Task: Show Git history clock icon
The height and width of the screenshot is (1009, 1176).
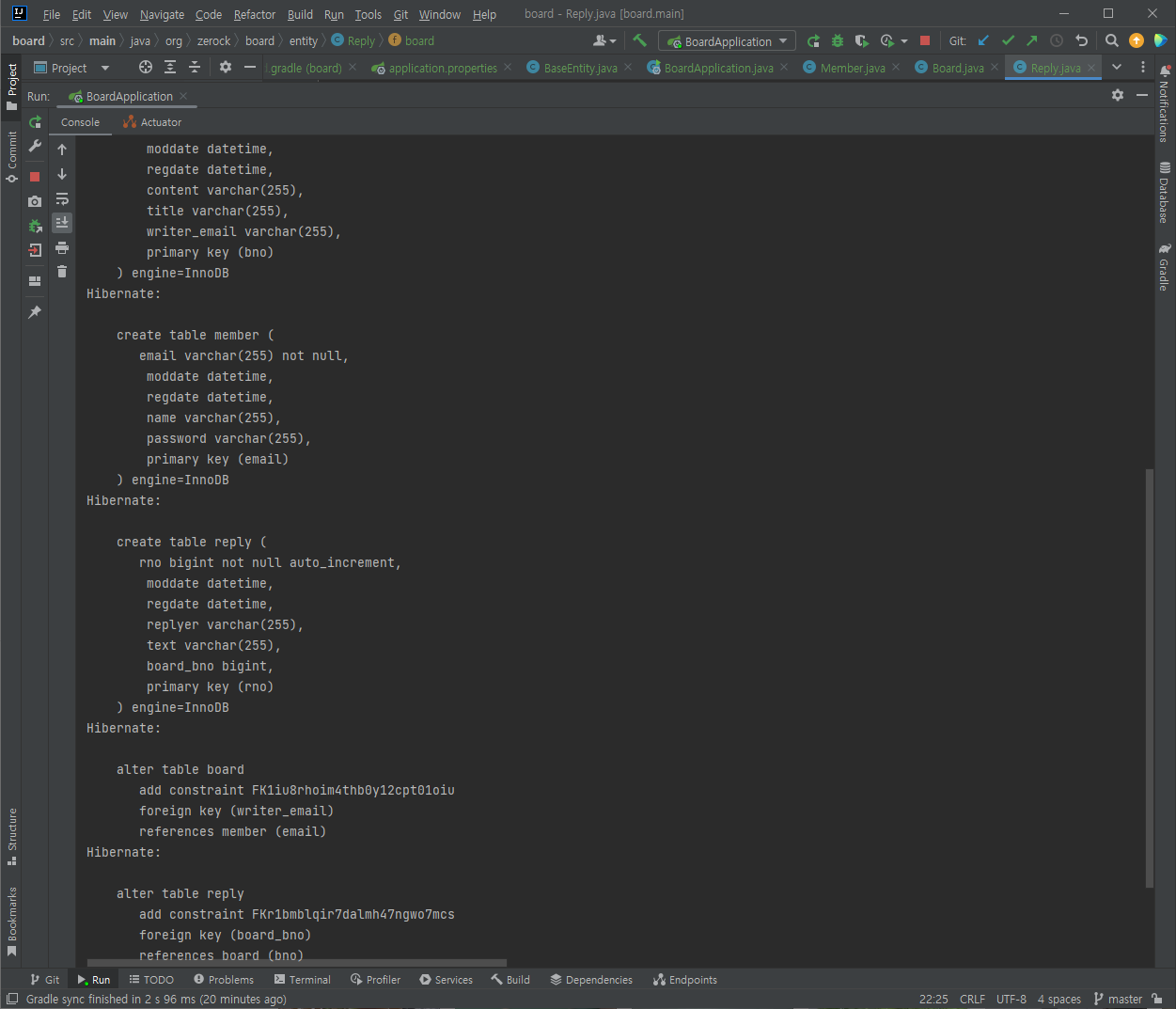Action: (1057, 40)
